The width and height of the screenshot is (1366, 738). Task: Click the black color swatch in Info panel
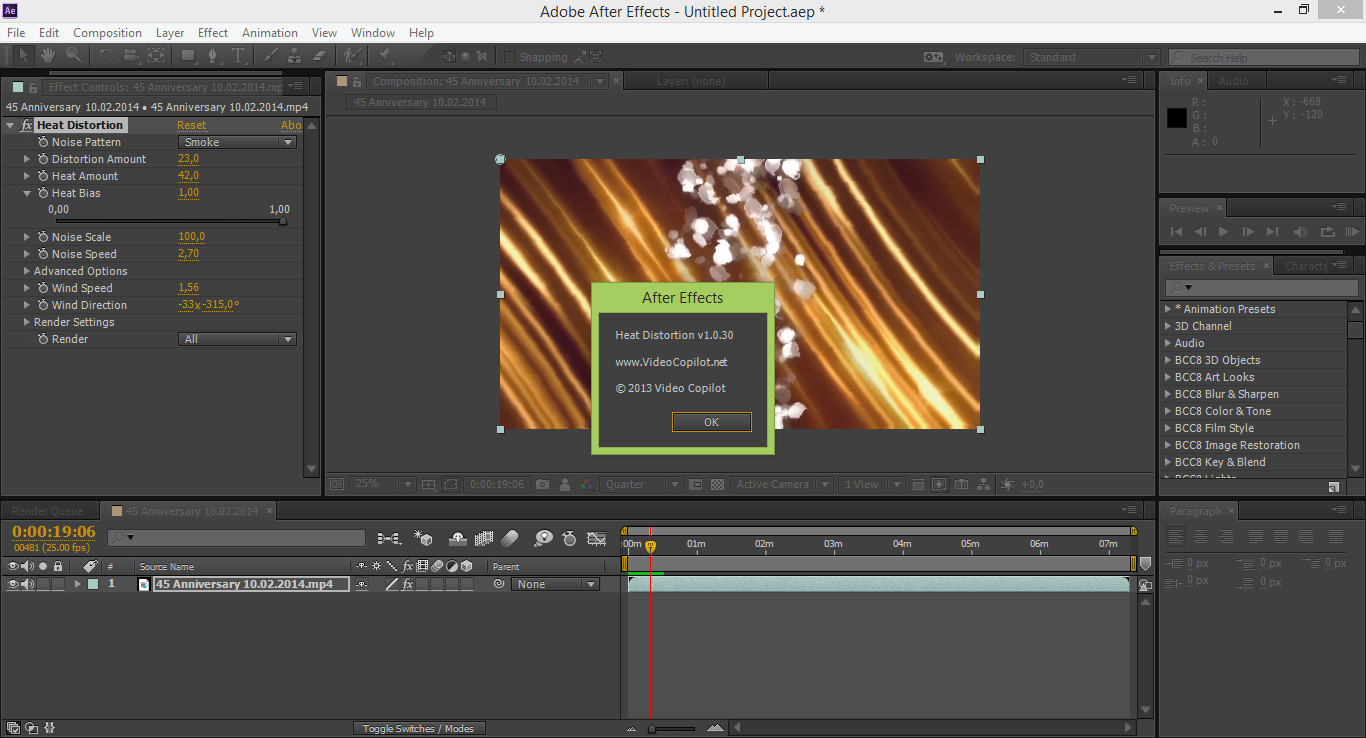tap(1177, 118)
